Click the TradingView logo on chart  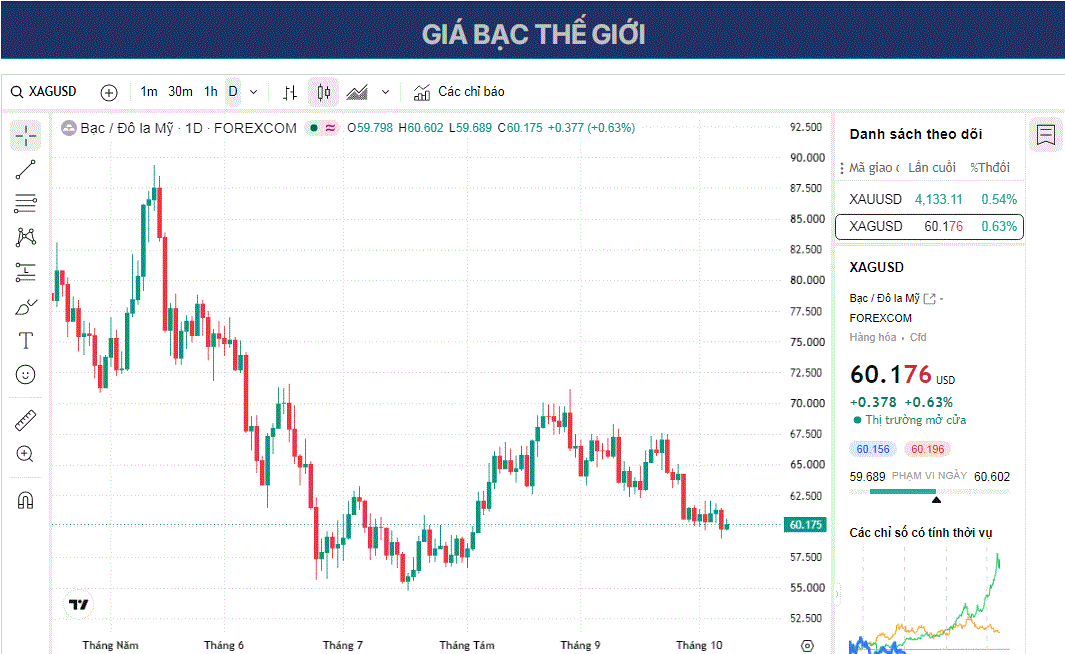[x=79, y=604]
